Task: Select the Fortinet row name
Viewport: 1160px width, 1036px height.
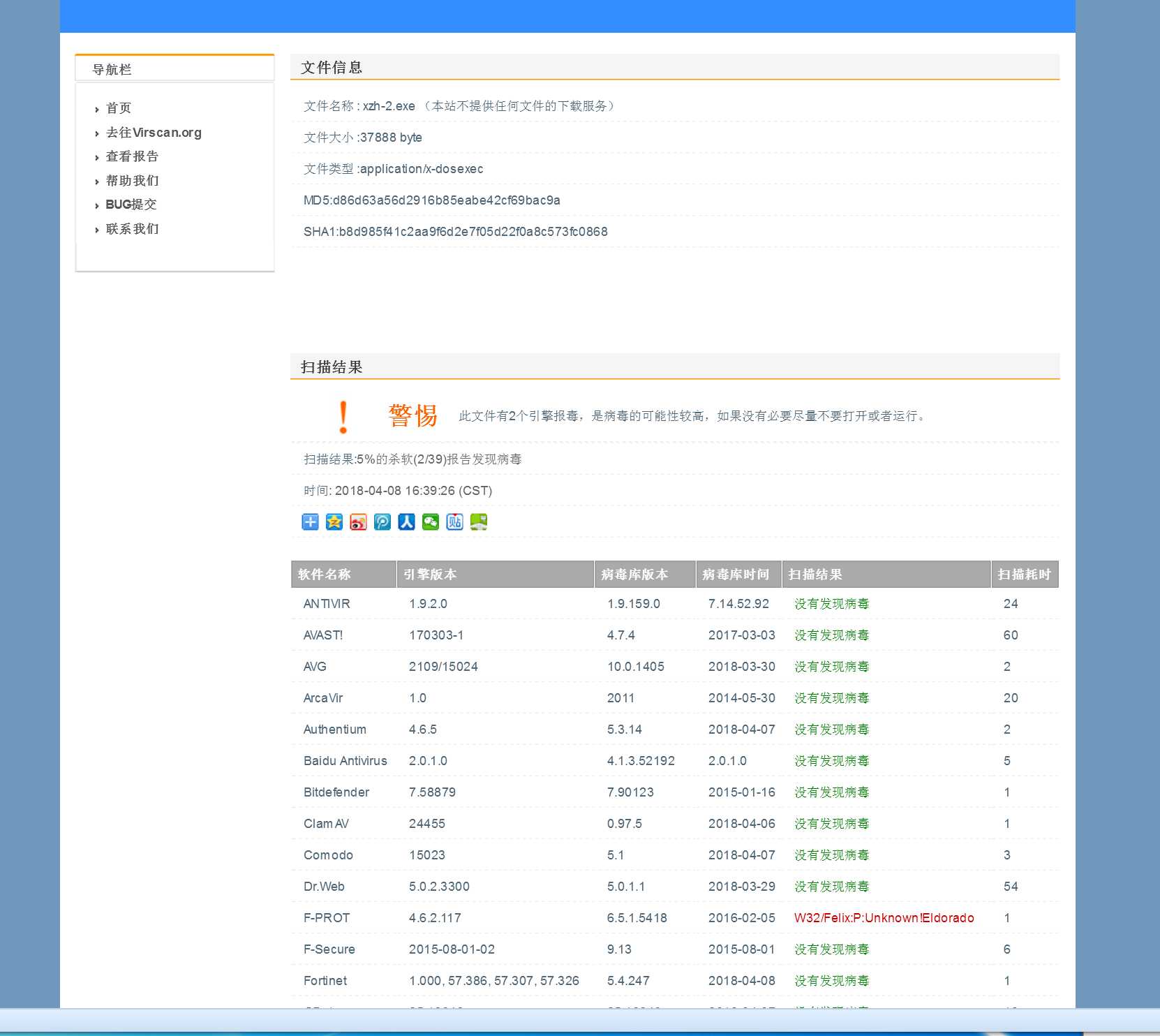Action: coord(325,981)
